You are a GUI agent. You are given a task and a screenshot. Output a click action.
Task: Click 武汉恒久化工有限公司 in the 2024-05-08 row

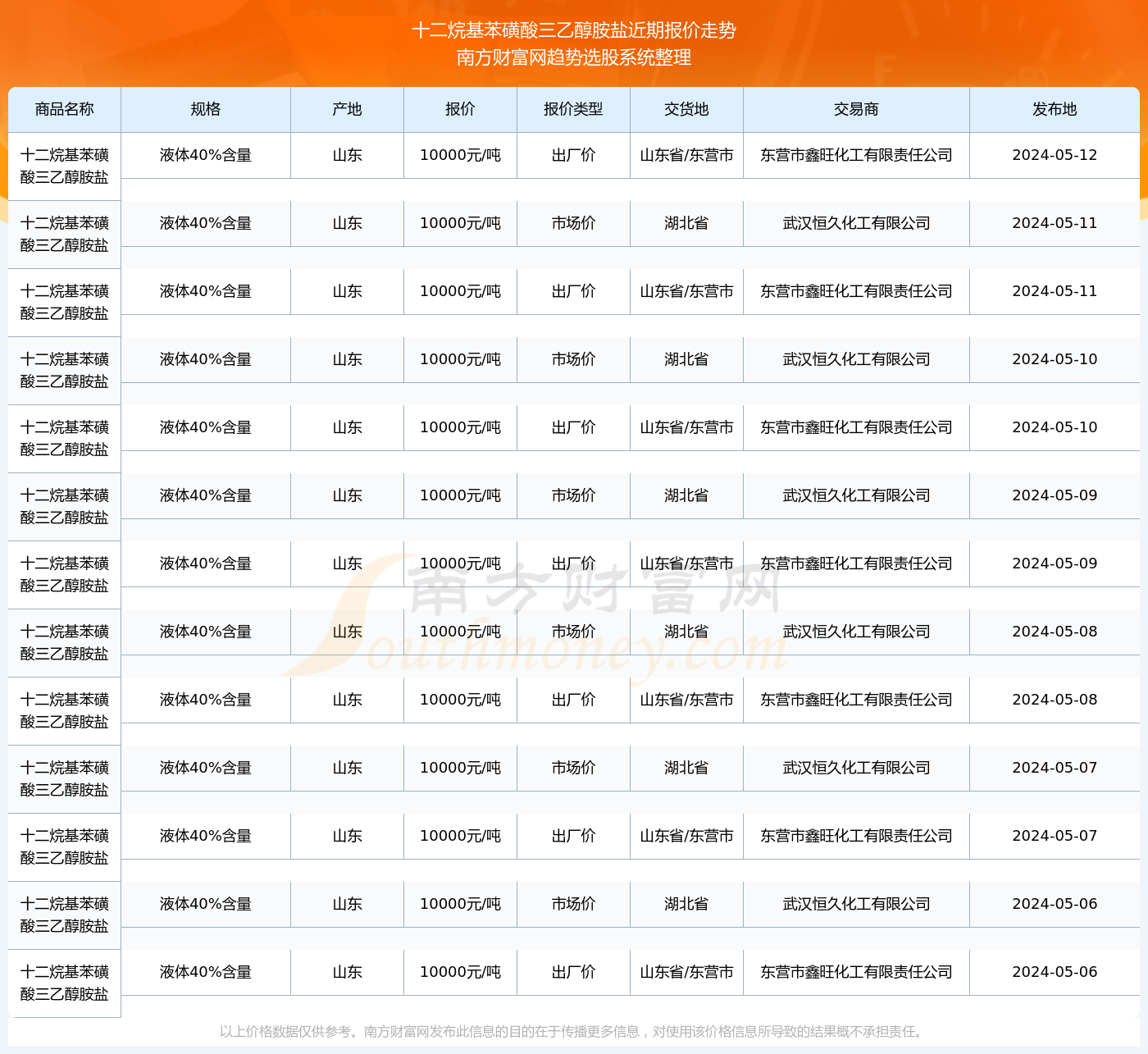857,632
